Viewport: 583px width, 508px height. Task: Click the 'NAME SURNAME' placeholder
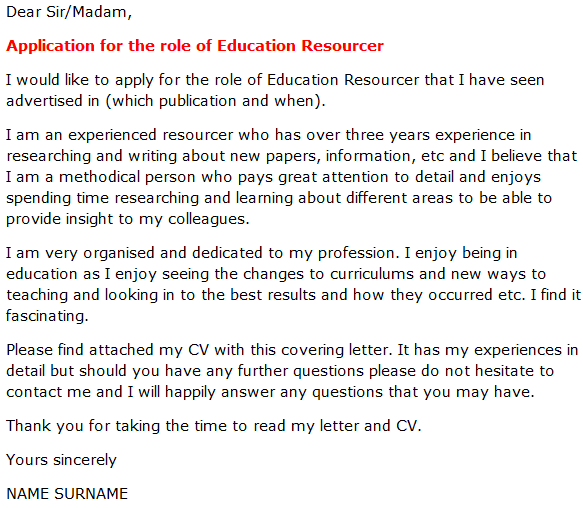pyautogui.click(x=67, y=494)
